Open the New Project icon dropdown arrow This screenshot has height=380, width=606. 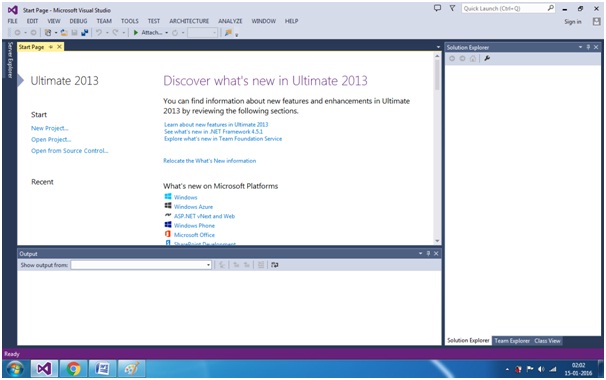(56, 33)
